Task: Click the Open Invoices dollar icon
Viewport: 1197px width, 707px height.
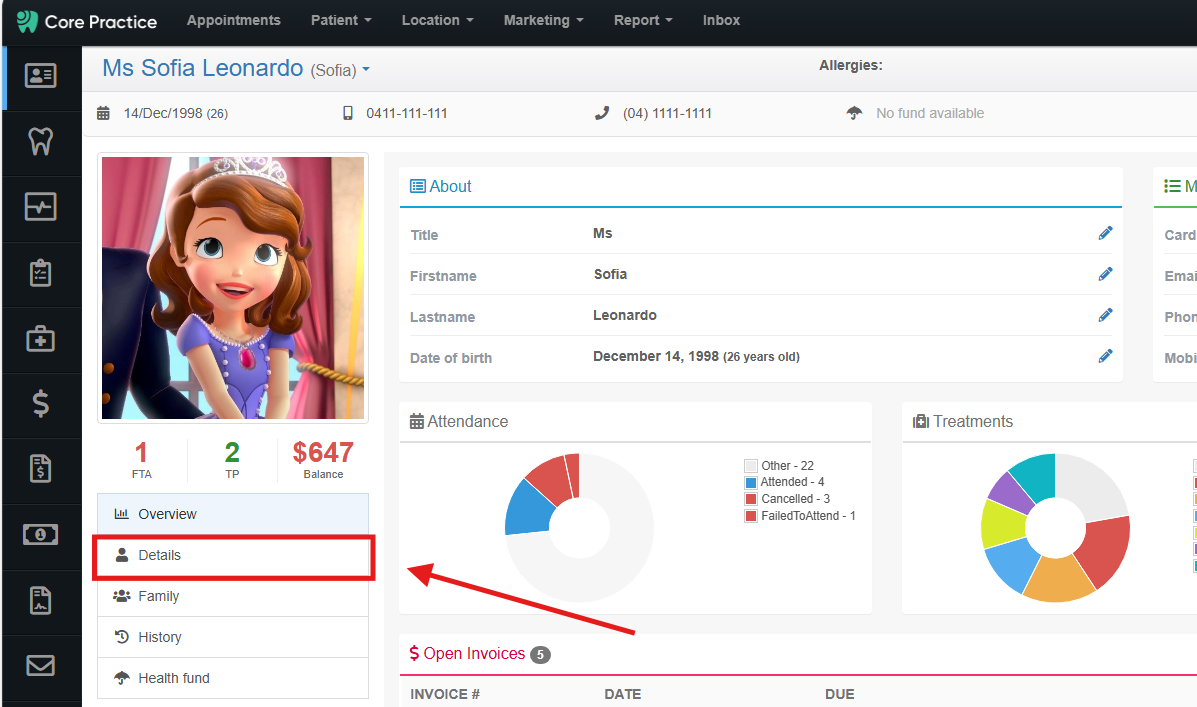Action: click(414, 654)
